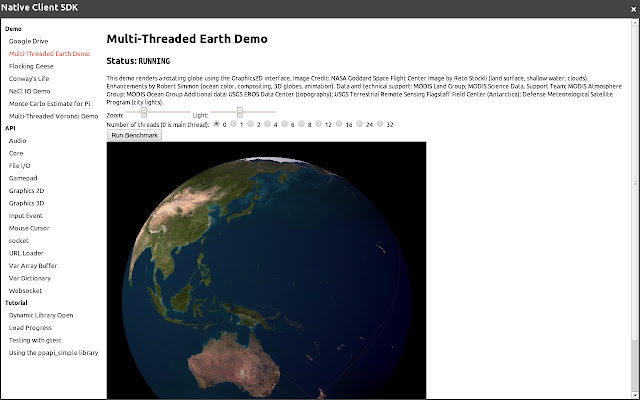
Task: Open the Google Drive demo
Action: click(28, 41)
